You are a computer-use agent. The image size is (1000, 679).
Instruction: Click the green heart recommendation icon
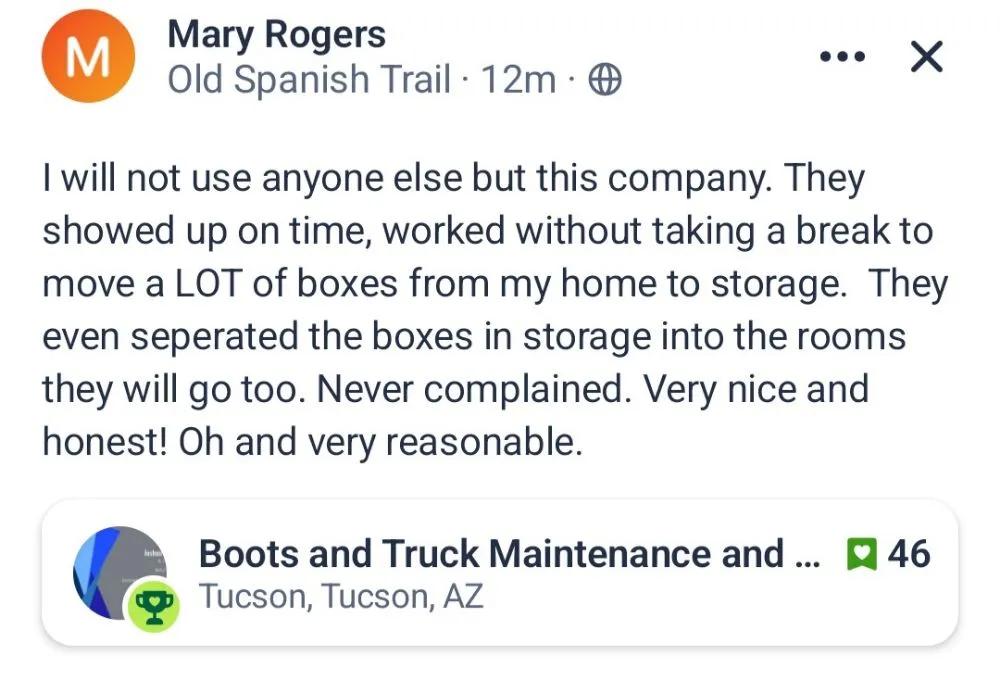point(862,553)
